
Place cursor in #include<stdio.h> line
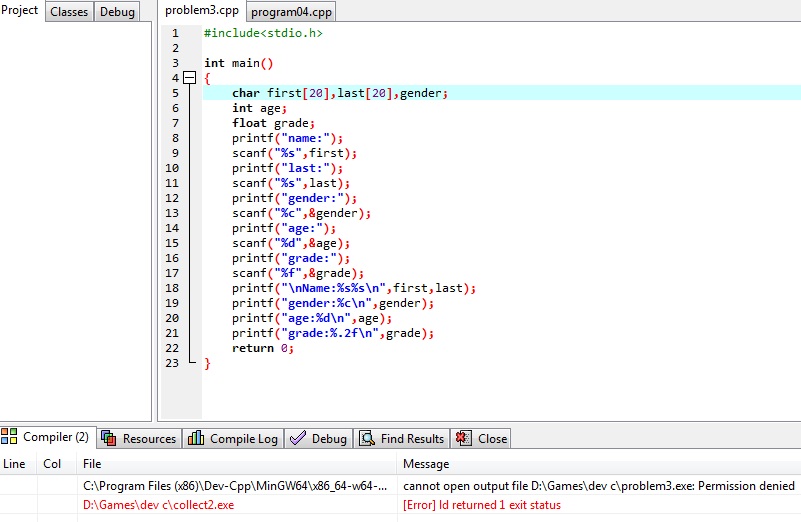click(x=263, y=33)
